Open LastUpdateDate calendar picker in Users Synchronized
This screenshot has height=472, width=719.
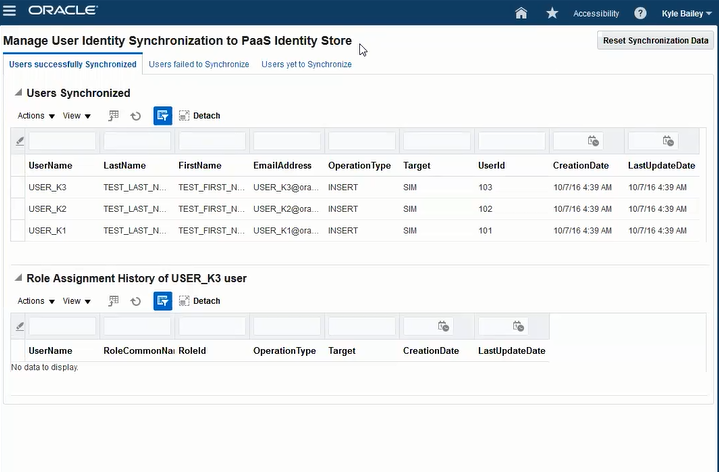pos(668,141)
